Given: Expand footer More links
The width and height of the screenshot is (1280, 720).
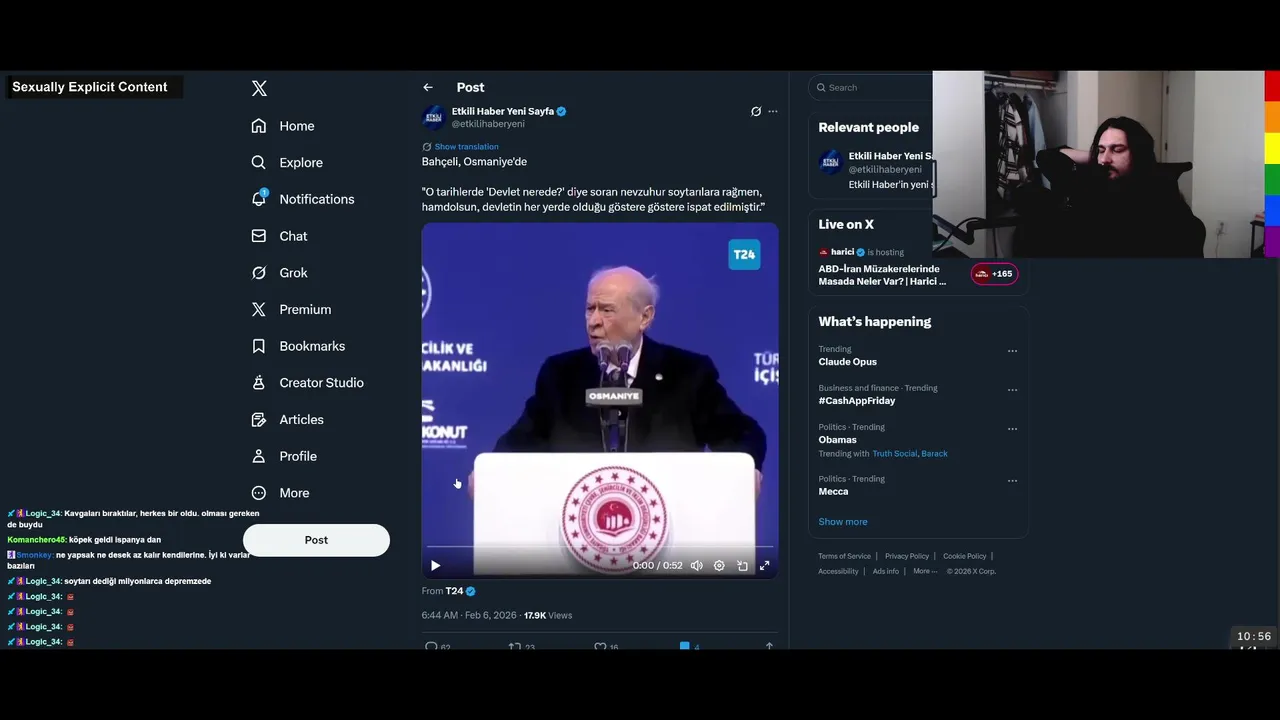Looking at the screenshot, I should [x=925, y=572].
